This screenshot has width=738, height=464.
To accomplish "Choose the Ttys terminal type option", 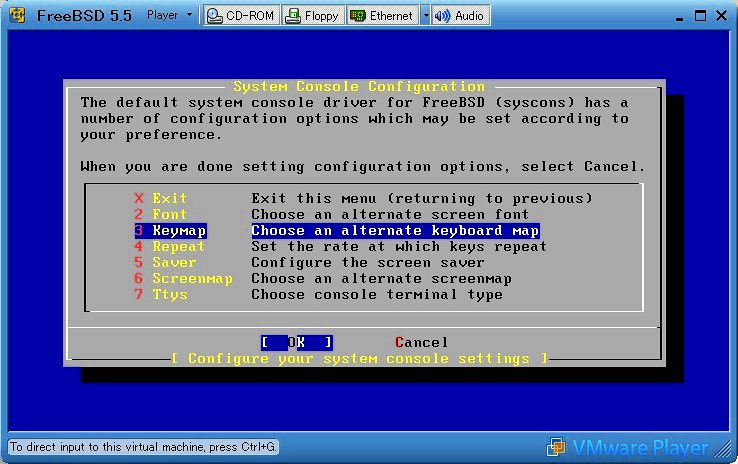I will click(x=170, y=294).
